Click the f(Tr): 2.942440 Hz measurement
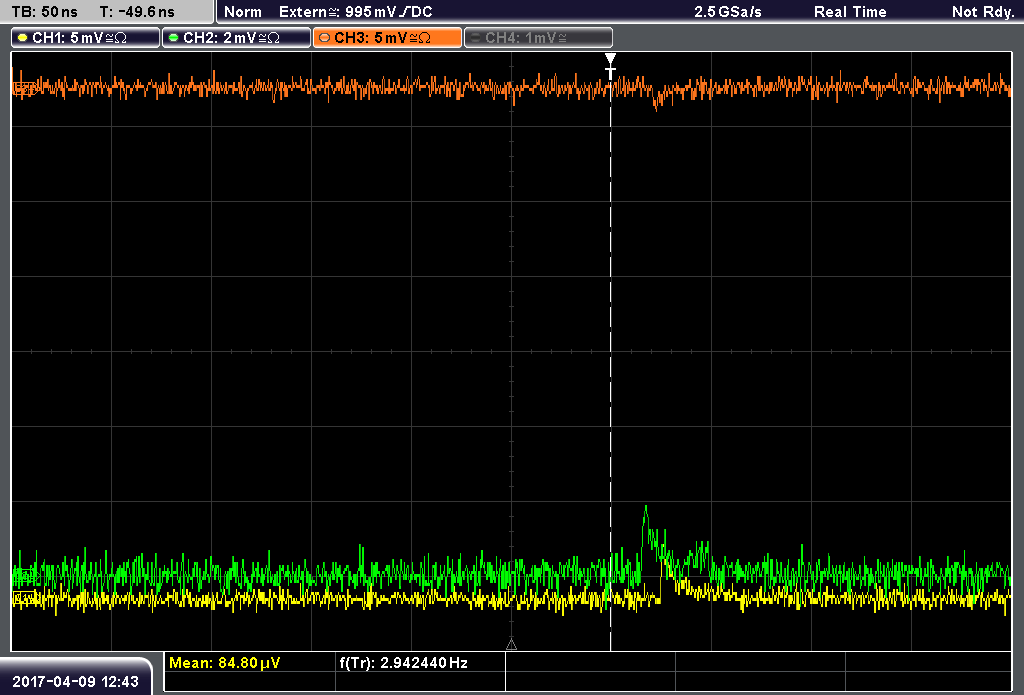 (404, 663)
